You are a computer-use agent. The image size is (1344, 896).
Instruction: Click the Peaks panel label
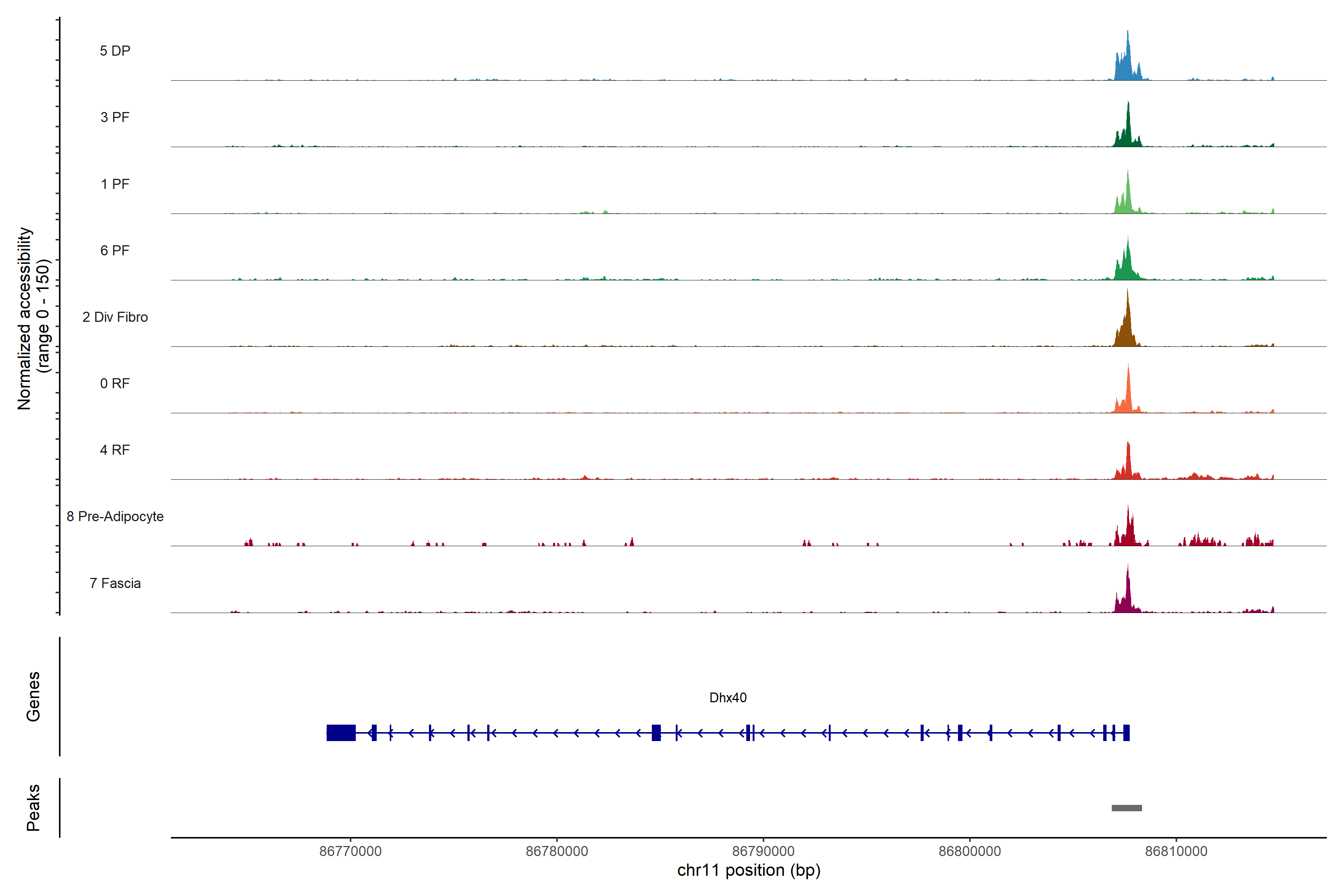point(33,808)
